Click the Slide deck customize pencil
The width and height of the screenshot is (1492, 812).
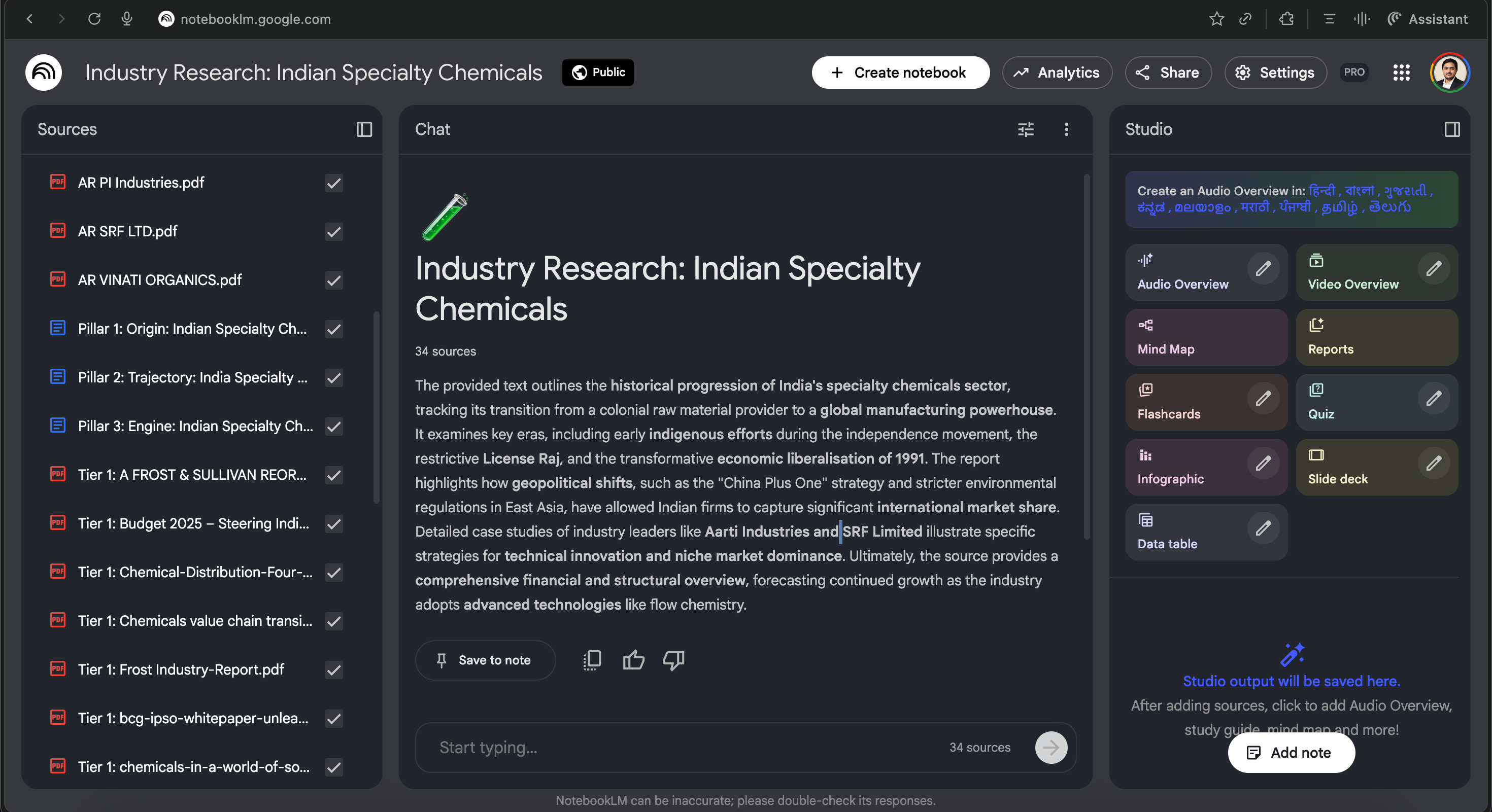(x=1433, y=463)
